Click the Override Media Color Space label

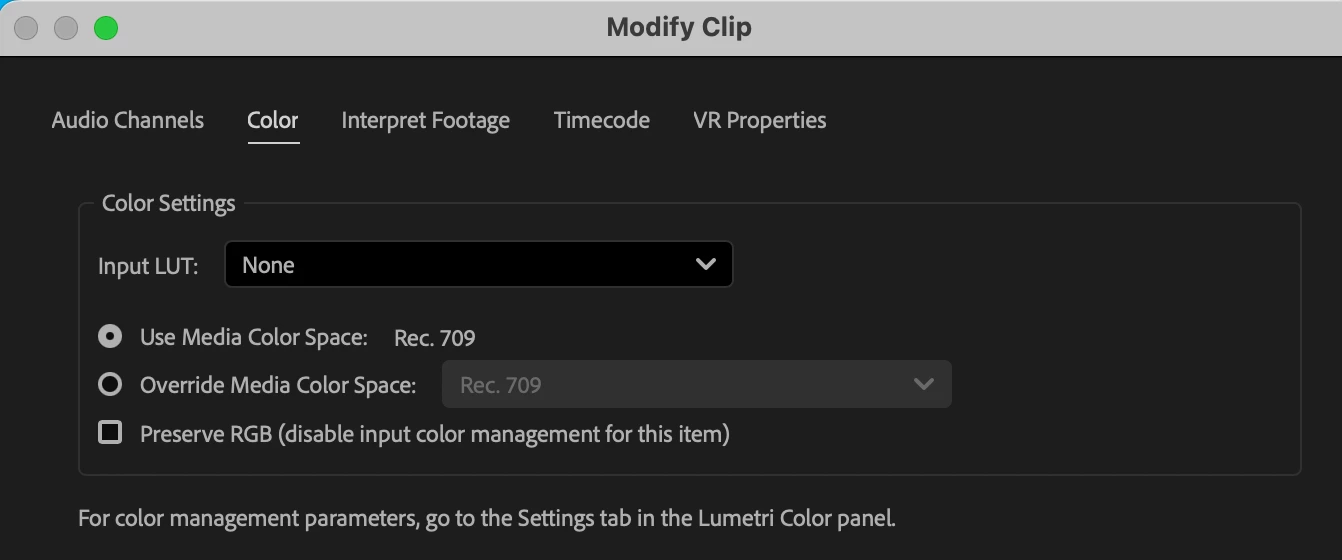click(278, 385)
